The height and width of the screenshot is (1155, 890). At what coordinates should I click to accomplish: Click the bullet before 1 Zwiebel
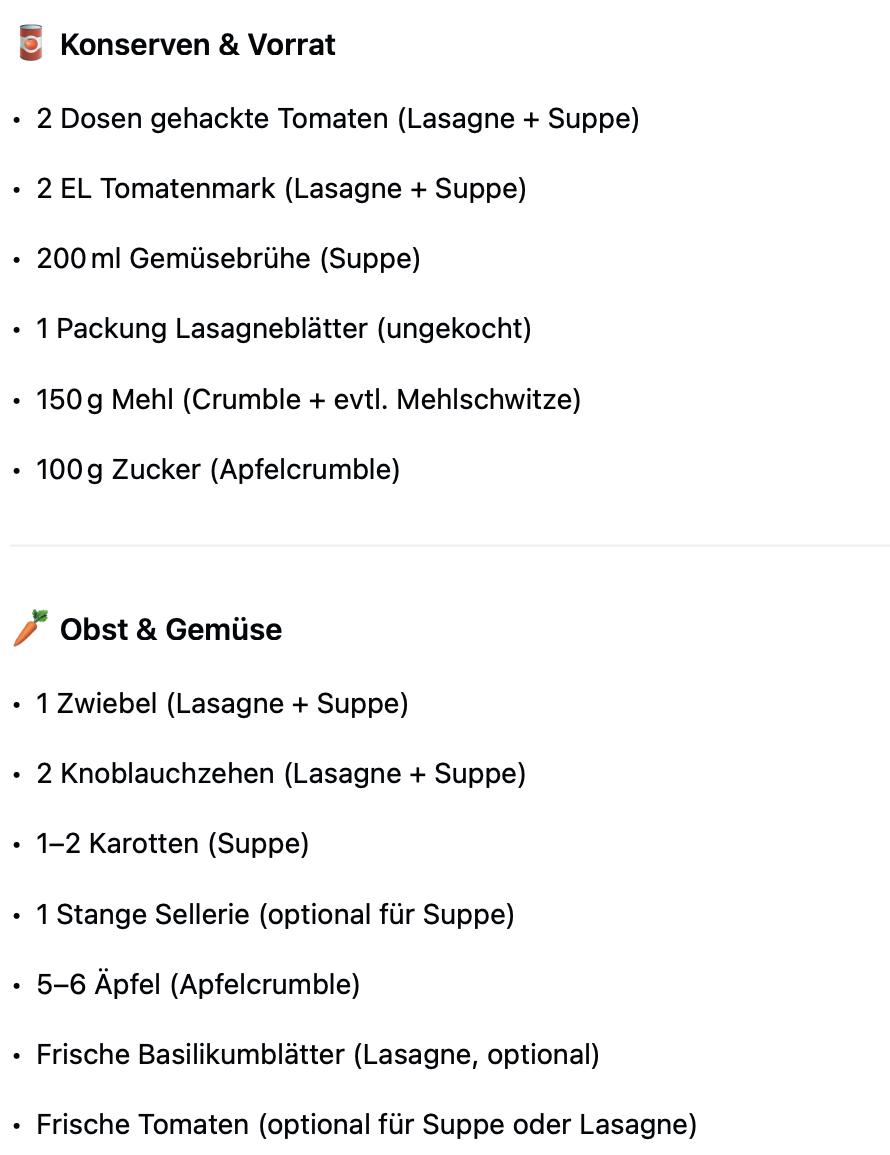tap(17, 705)
